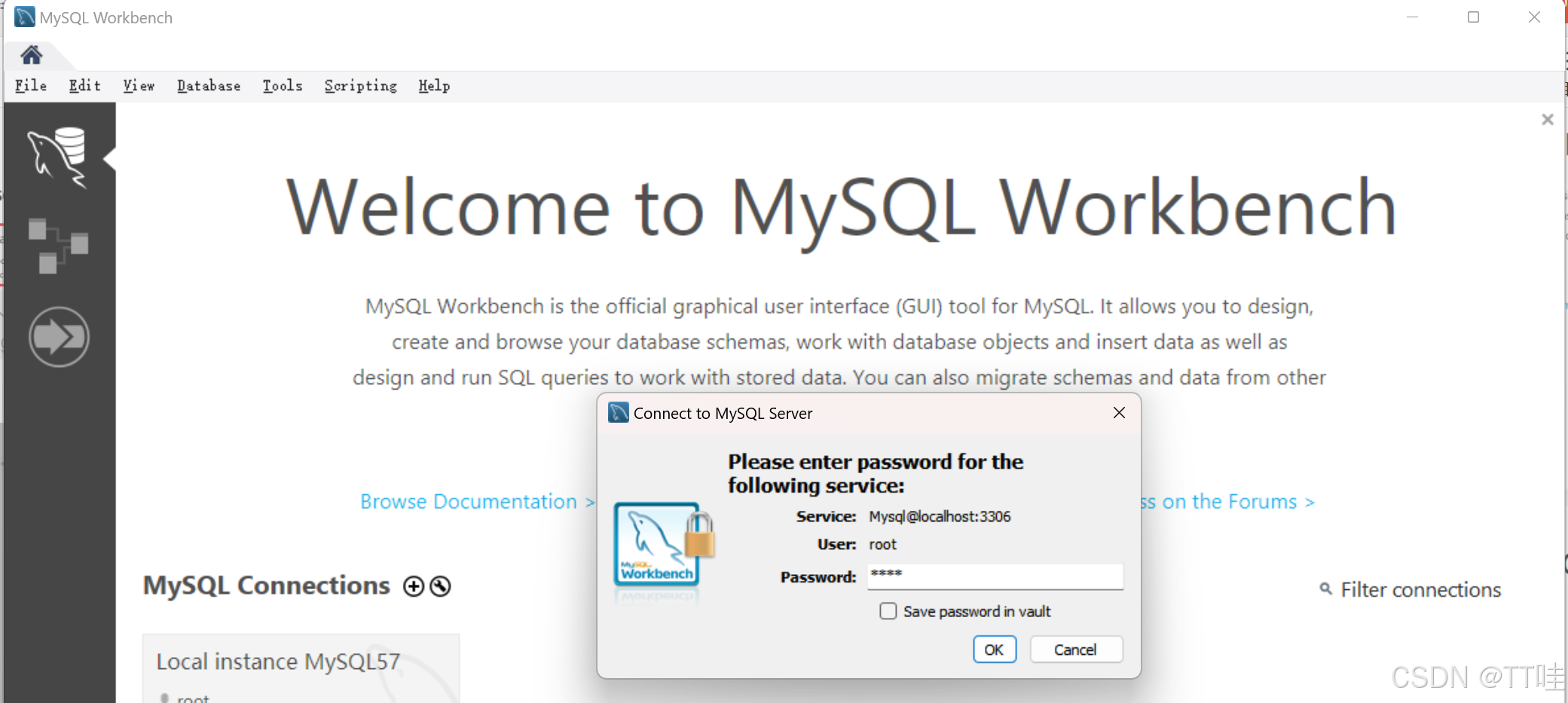Close the Connect to MySQL Server dialog

point(1119,413)
